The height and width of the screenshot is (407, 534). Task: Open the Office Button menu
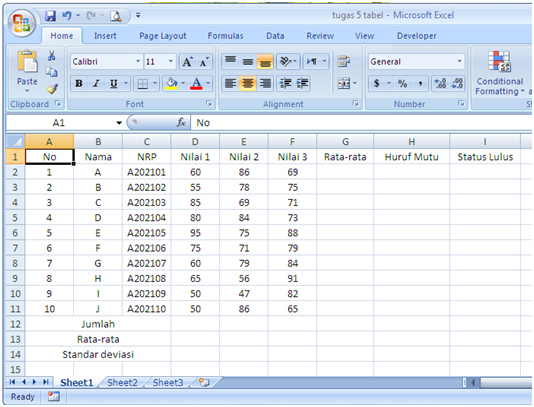pyautogui.click(x=22, y=23)
